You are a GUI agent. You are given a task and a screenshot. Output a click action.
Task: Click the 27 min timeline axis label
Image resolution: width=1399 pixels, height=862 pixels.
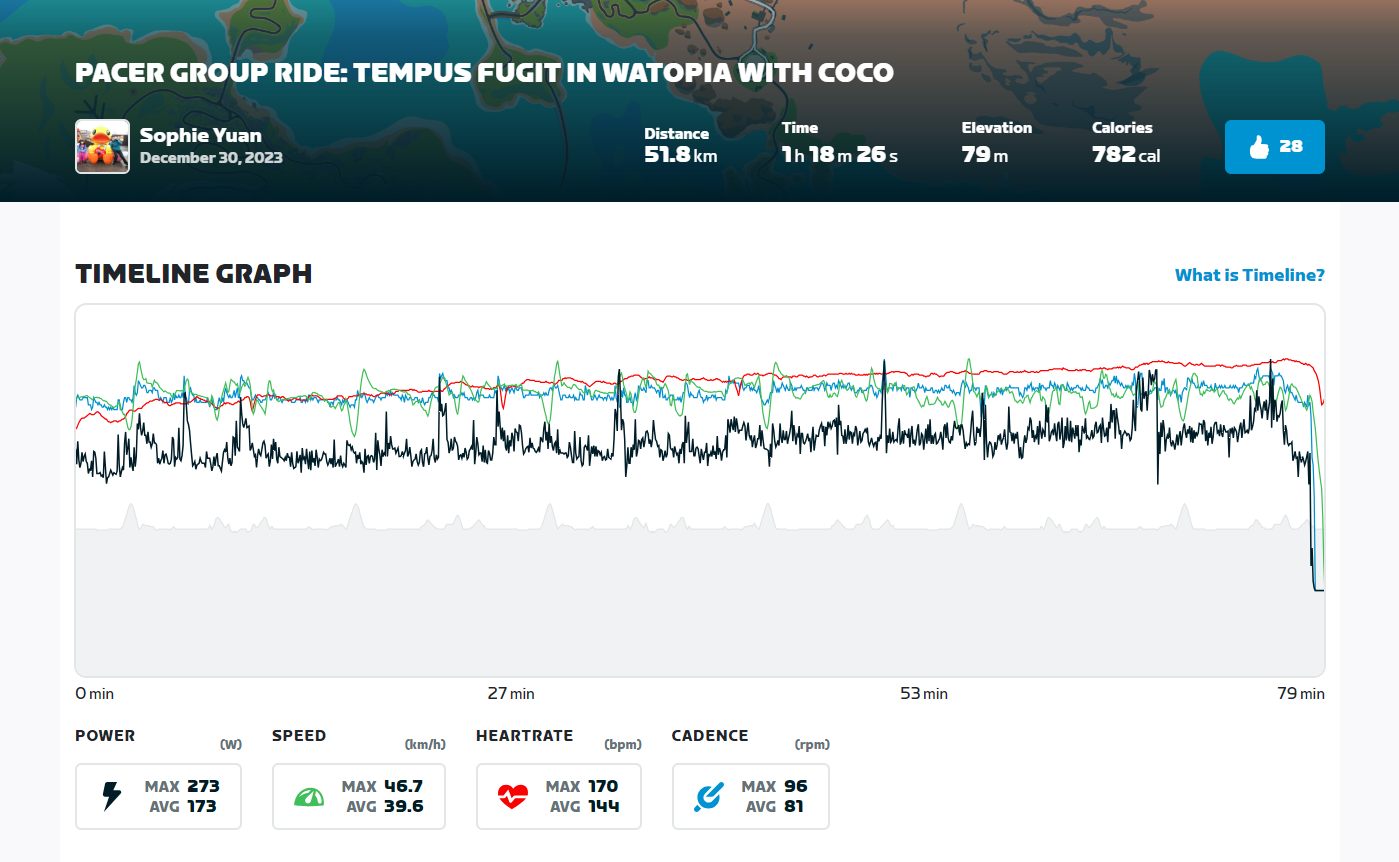(x=510, y=693)
